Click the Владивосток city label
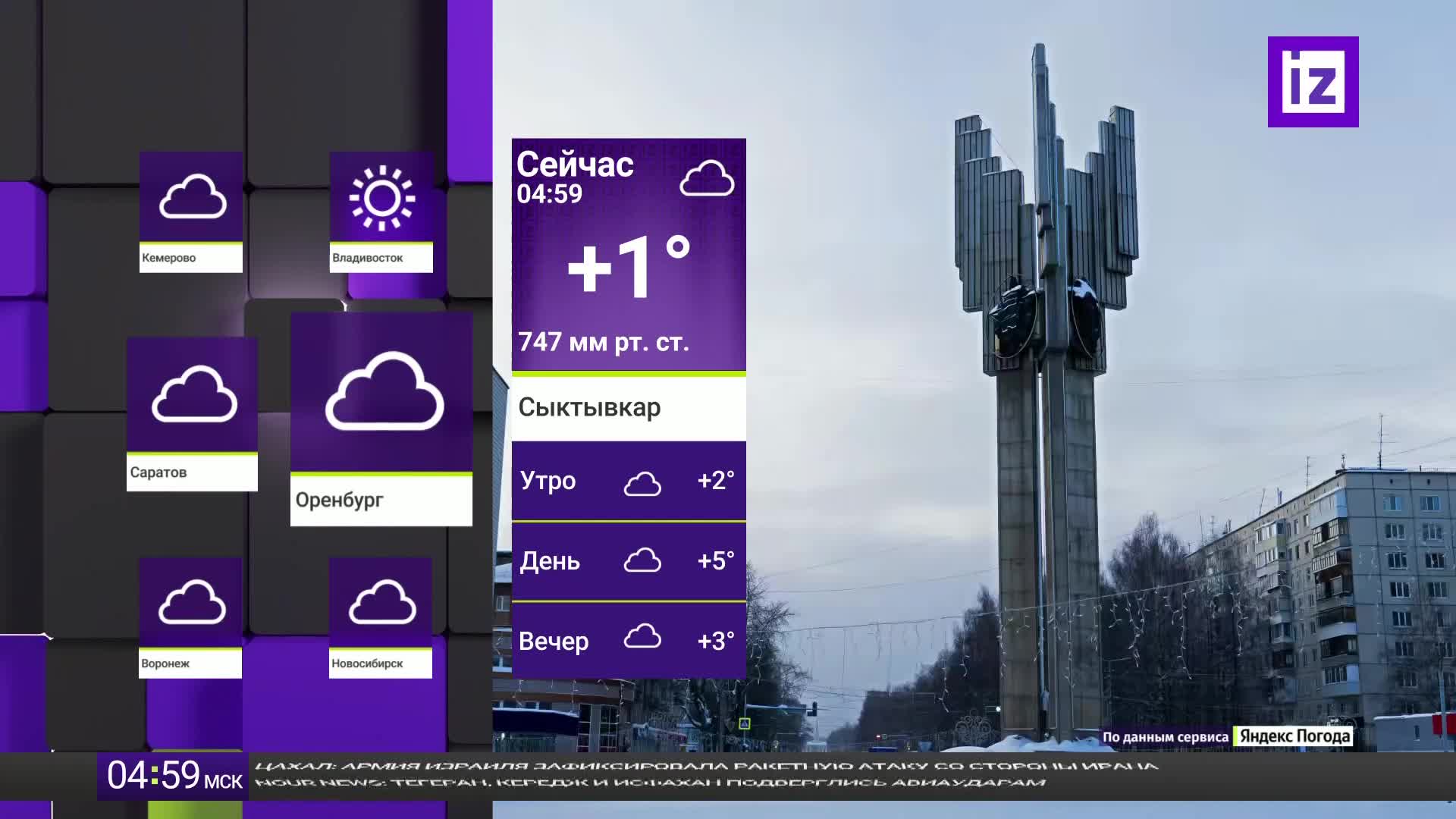Viewport: 1456px width, 819px height. [368, 258]
